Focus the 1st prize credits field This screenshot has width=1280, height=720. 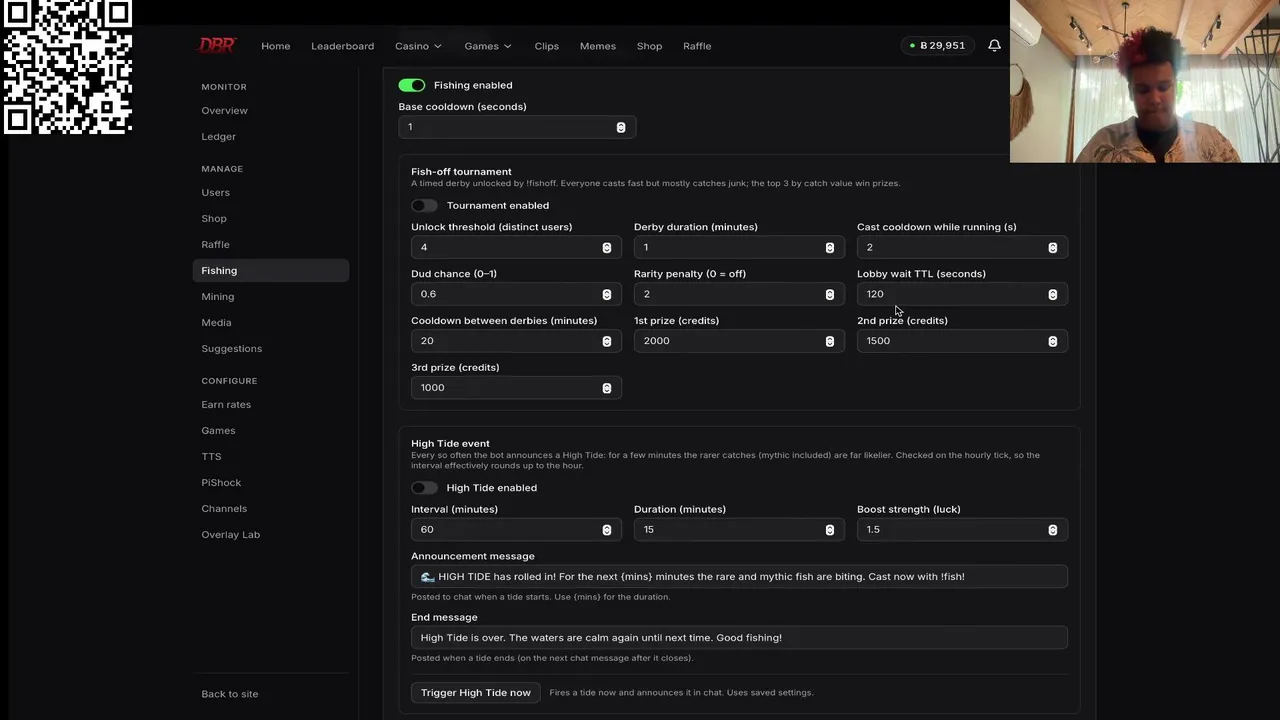(739, 341)
